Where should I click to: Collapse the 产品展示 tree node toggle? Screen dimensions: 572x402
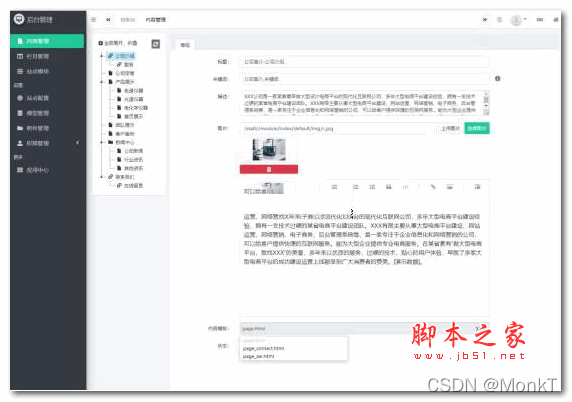click(102, 82)
